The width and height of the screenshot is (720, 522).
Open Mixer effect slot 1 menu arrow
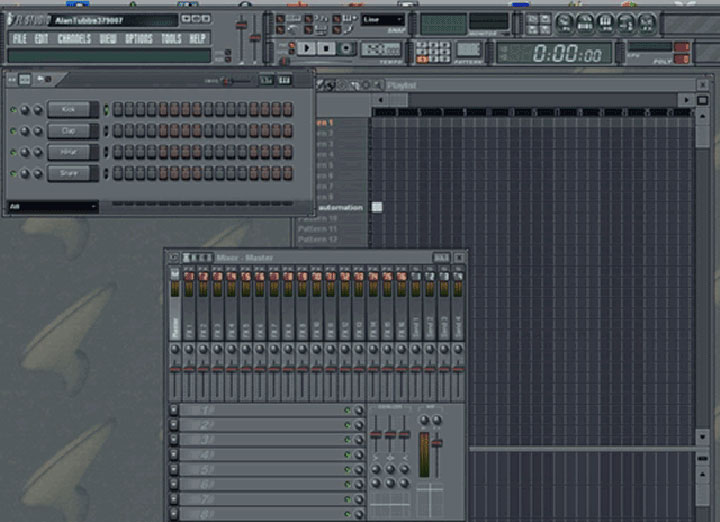click(174, 410)
